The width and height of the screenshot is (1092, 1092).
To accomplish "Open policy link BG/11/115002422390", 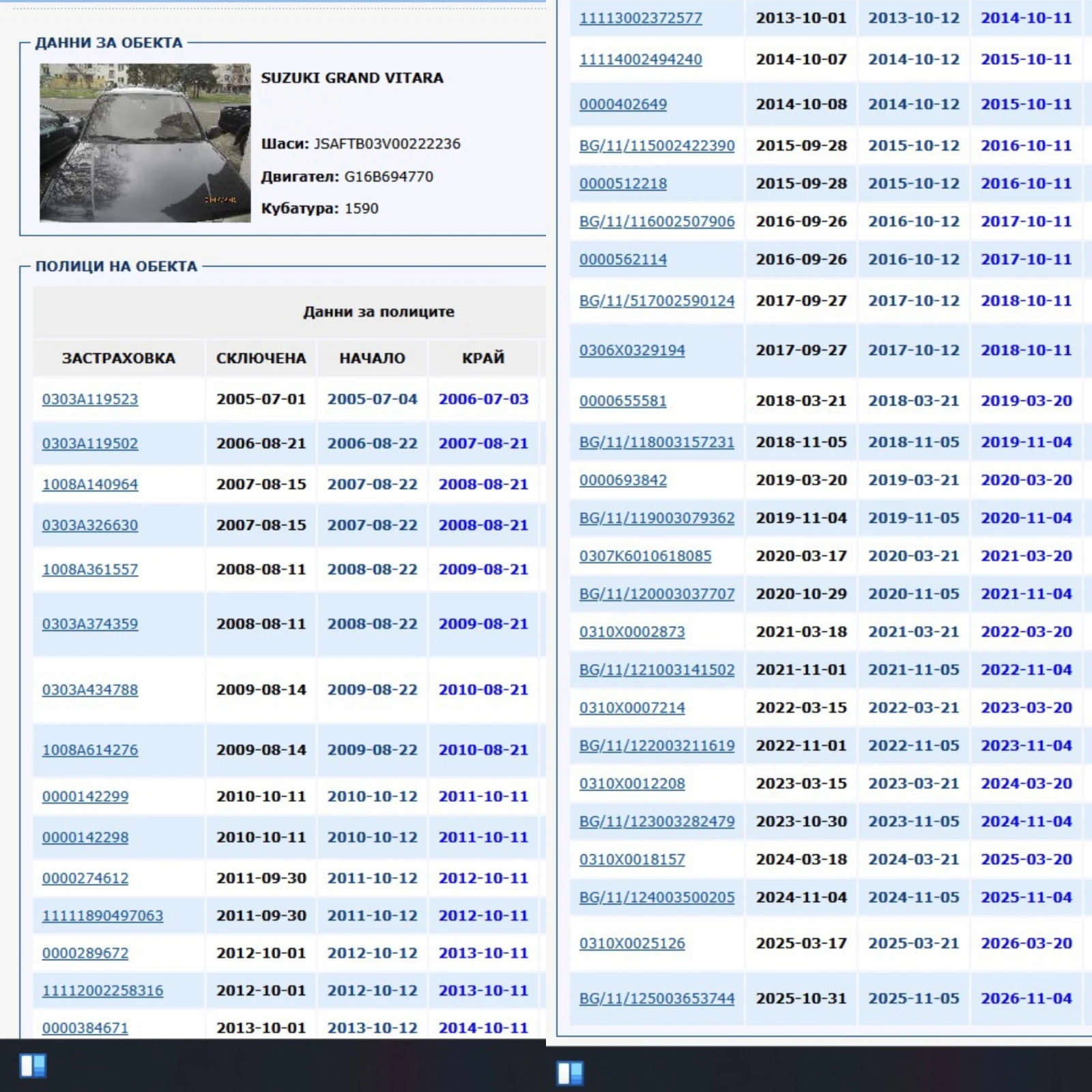I will [x=657, y=146].
